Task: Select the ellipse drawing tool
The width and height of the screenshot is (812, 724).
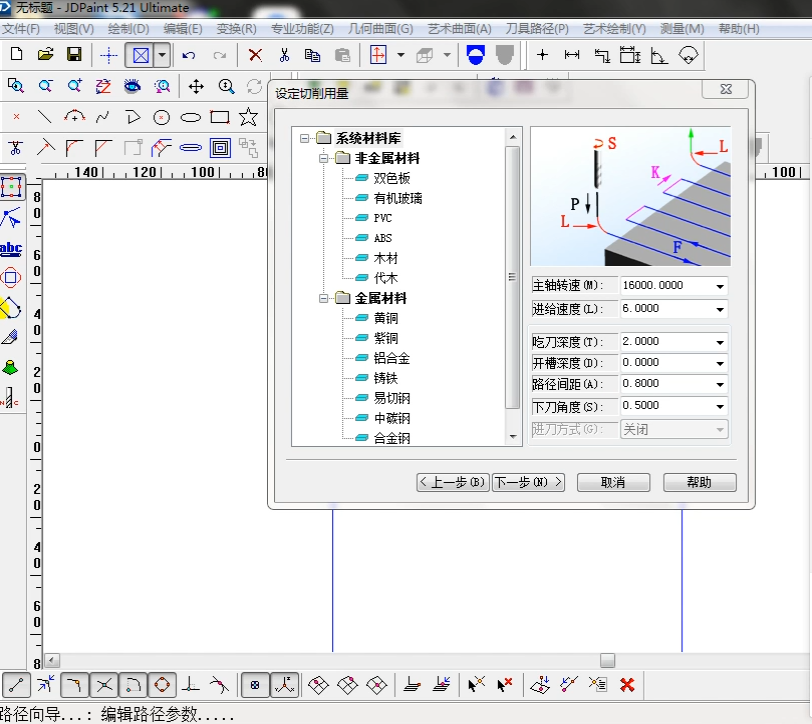Action: pyautogui.click(x=190, y=117)
